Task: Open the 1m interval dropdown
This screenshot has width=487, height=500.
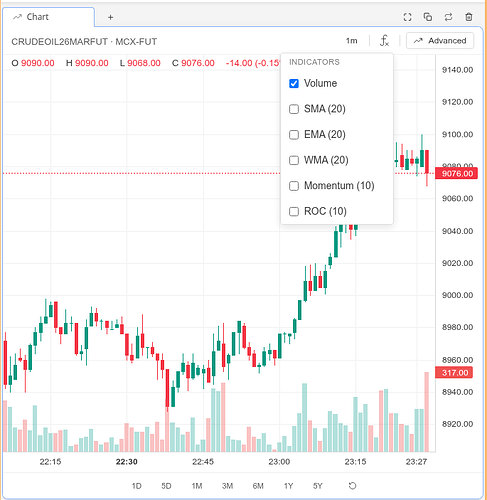Action: pos(351,41)
